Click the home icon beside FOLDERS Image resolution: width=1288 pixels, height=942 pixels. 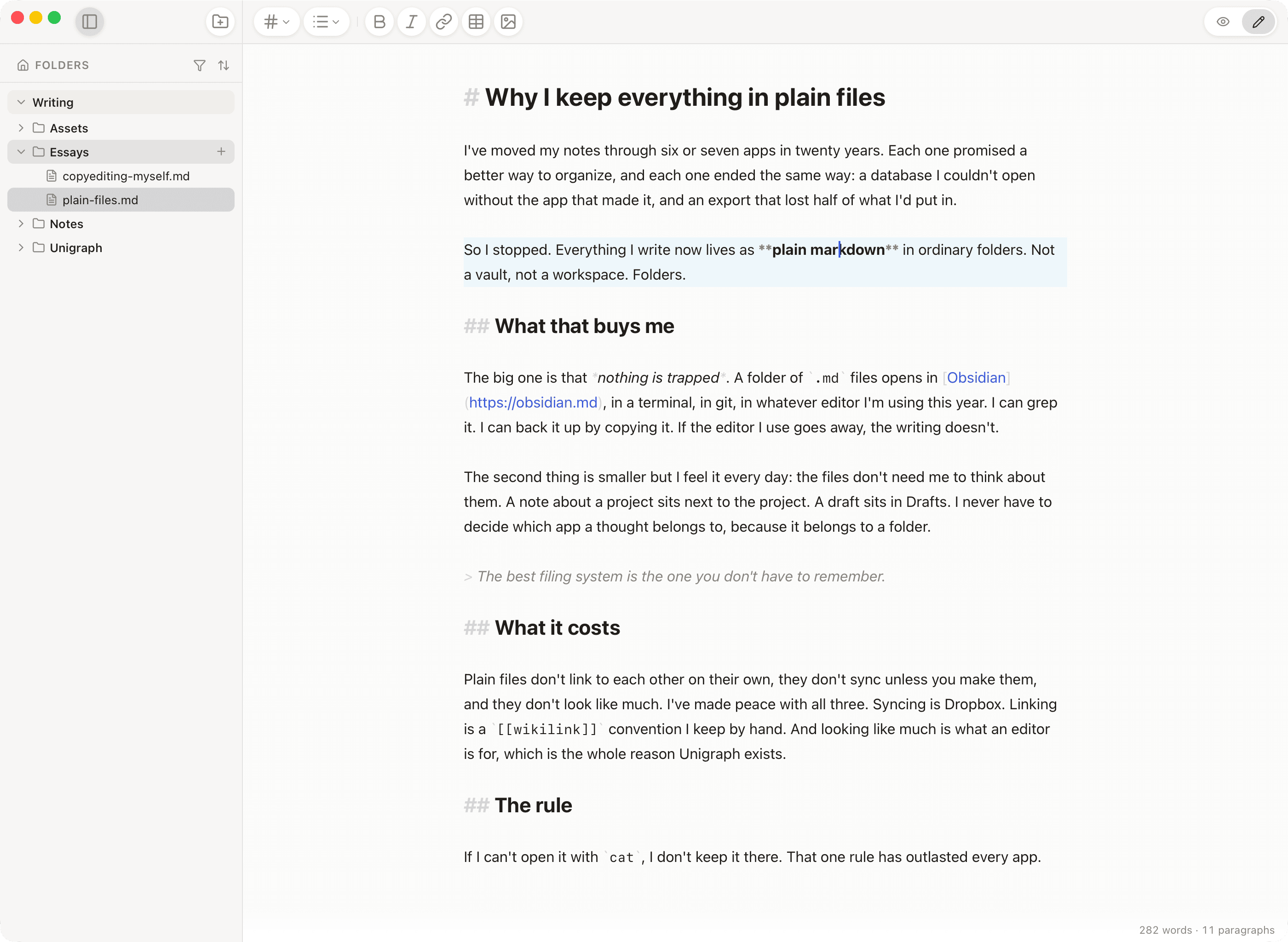(x=23, y=65)
